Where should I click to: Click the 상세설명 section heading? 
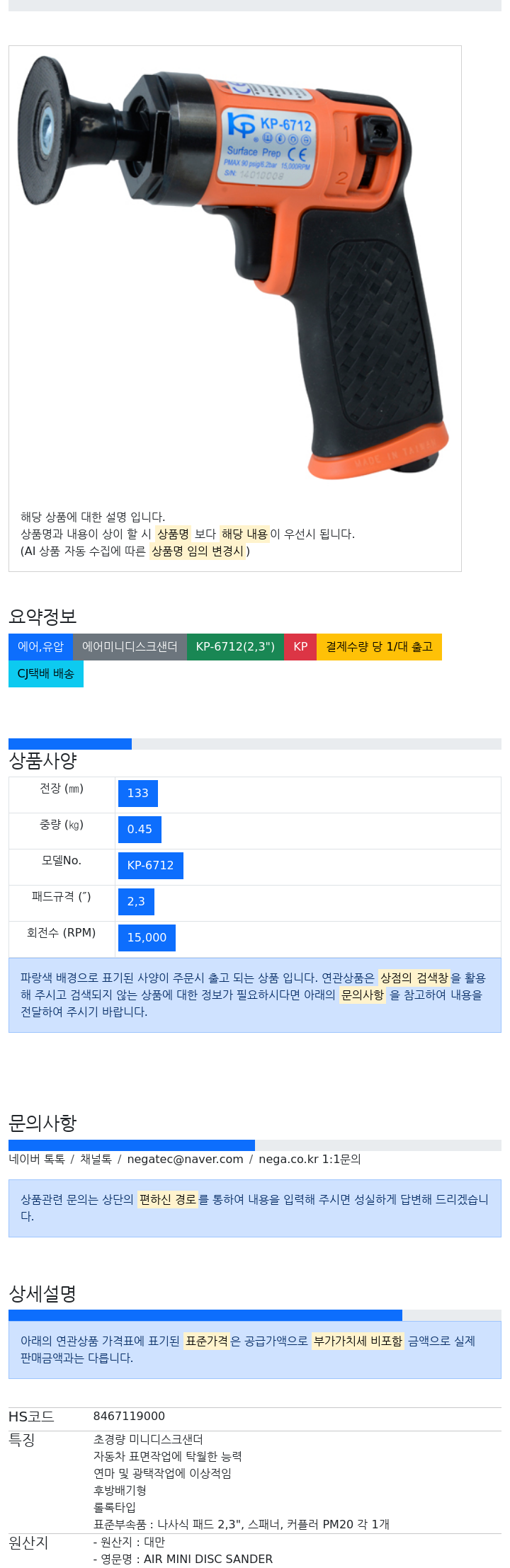(42, 1294)
